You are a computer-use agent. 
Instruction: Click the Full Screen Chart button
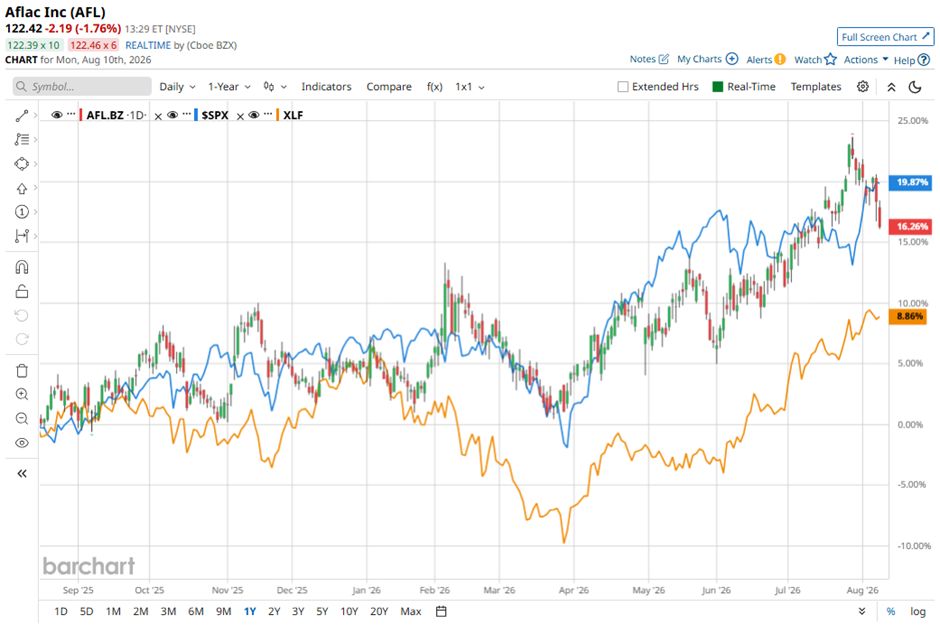885,37
